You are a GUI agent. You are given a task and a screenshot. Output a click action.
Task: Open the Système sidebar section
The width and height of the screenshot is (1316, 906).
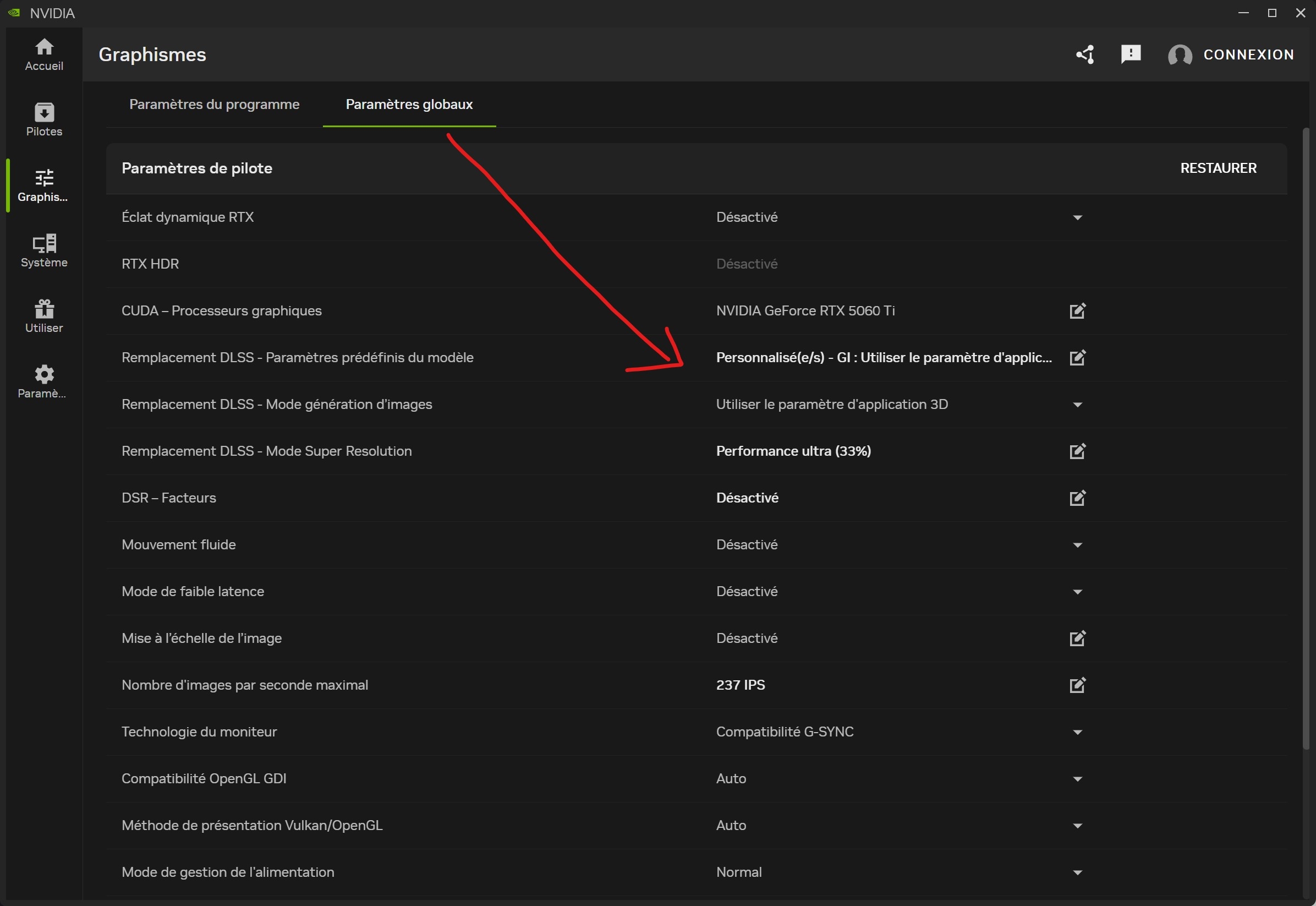coord(44,250)
